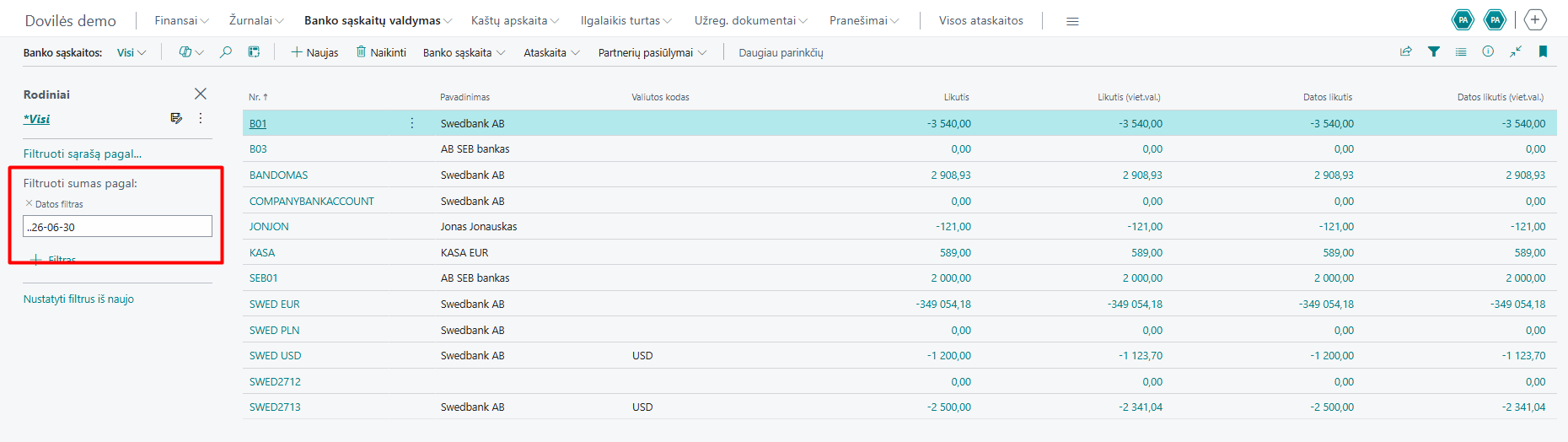Expand the Finansai menu
Viewport: 1568px width, 442px height.
click(x=181, y=20)
